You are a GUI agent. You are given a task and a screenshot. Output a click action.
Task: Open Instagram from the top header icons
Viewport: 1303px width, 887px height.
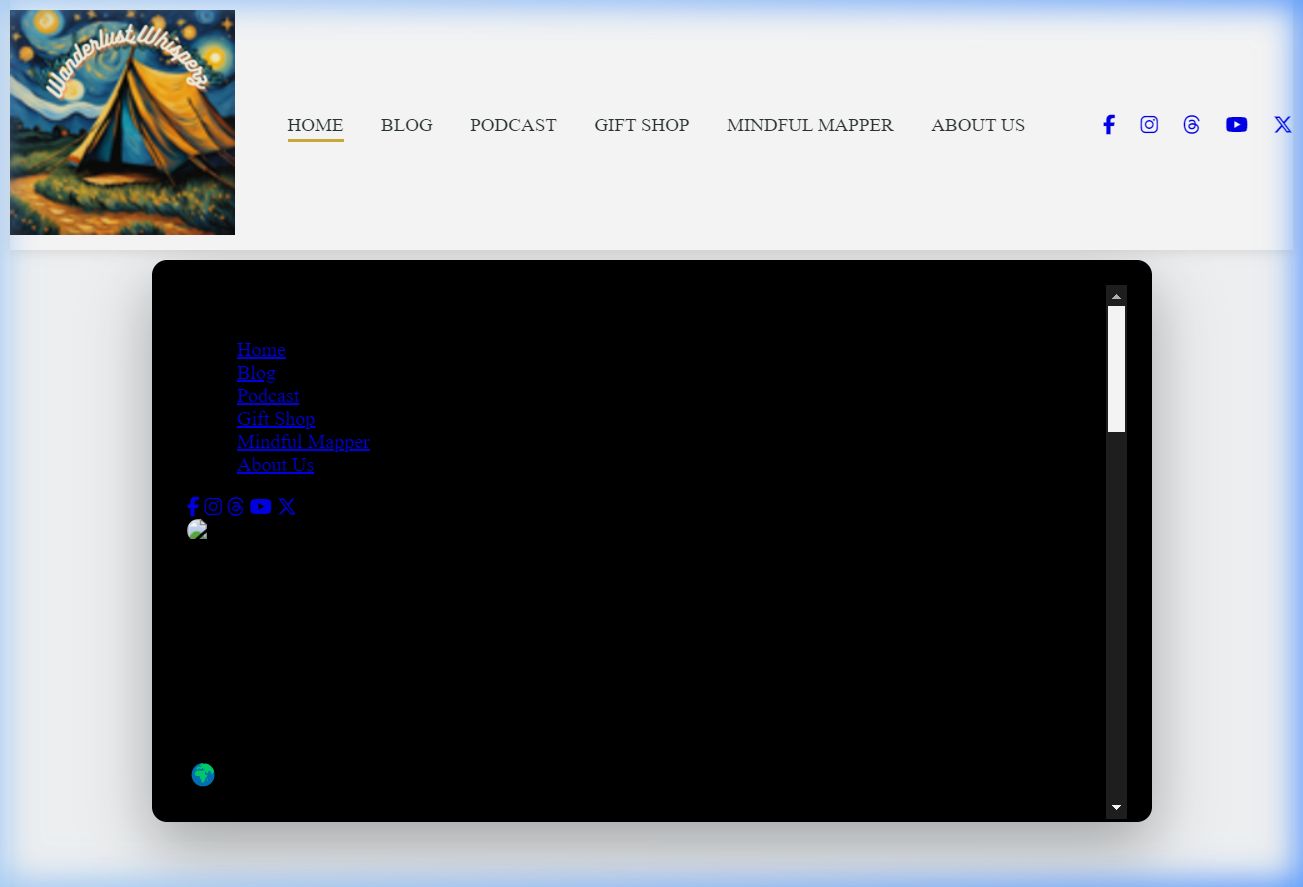point(1149,125)
